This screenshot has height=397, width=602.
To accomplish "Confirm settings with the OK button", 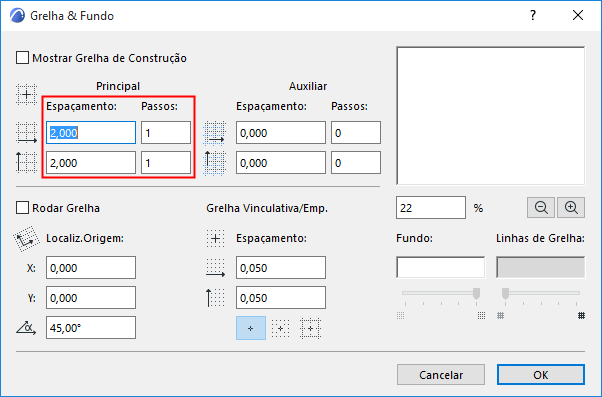I will 541,375.
